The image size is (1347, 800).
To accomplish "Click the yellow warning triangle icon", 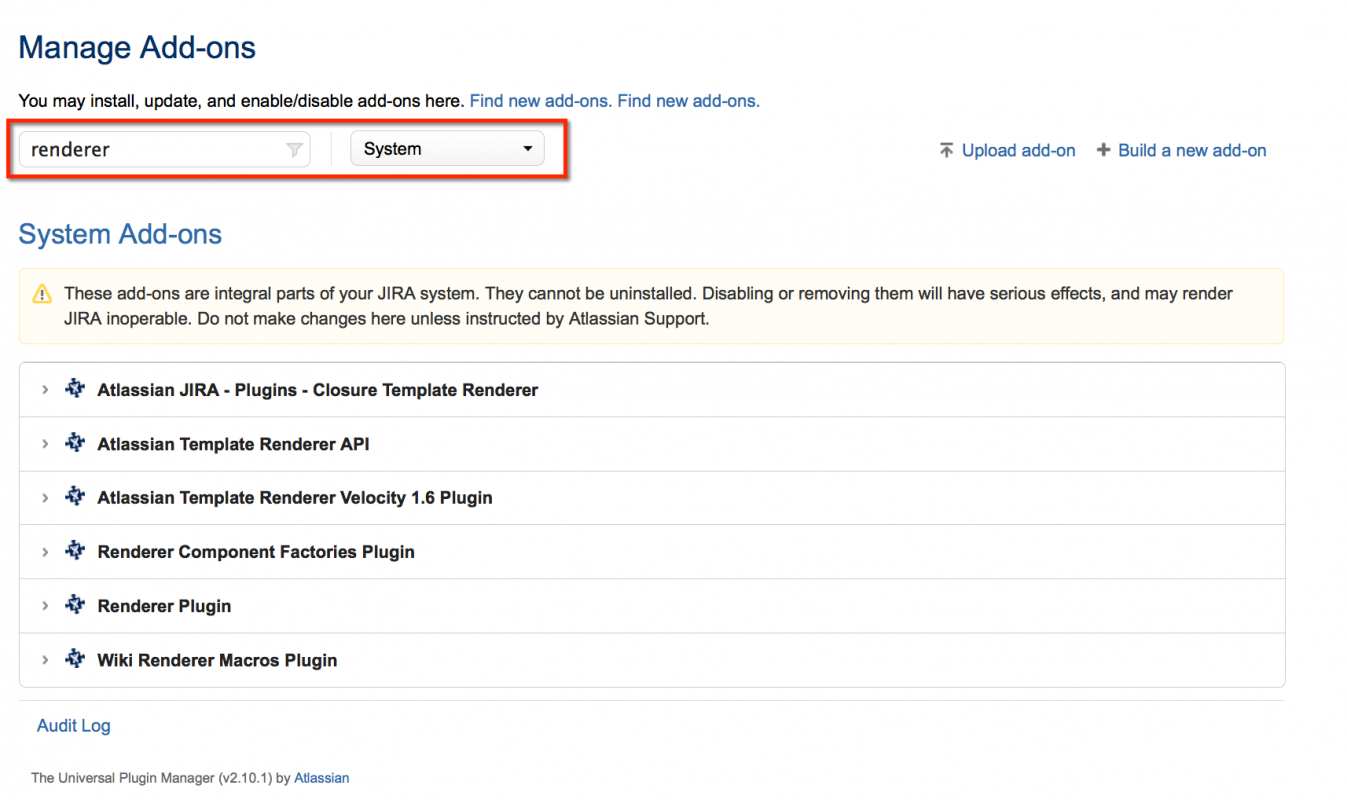I will tap(42, 294).
